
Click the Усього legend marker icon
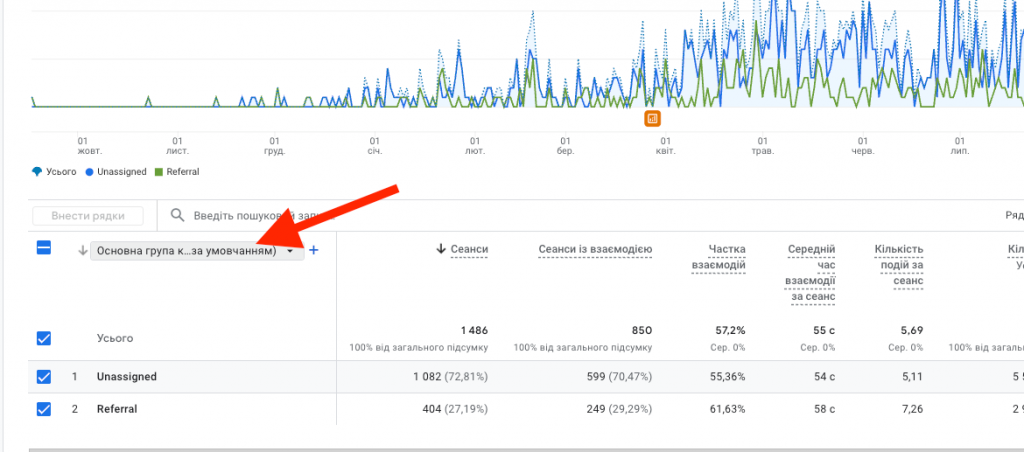click(x=37, y=172)
